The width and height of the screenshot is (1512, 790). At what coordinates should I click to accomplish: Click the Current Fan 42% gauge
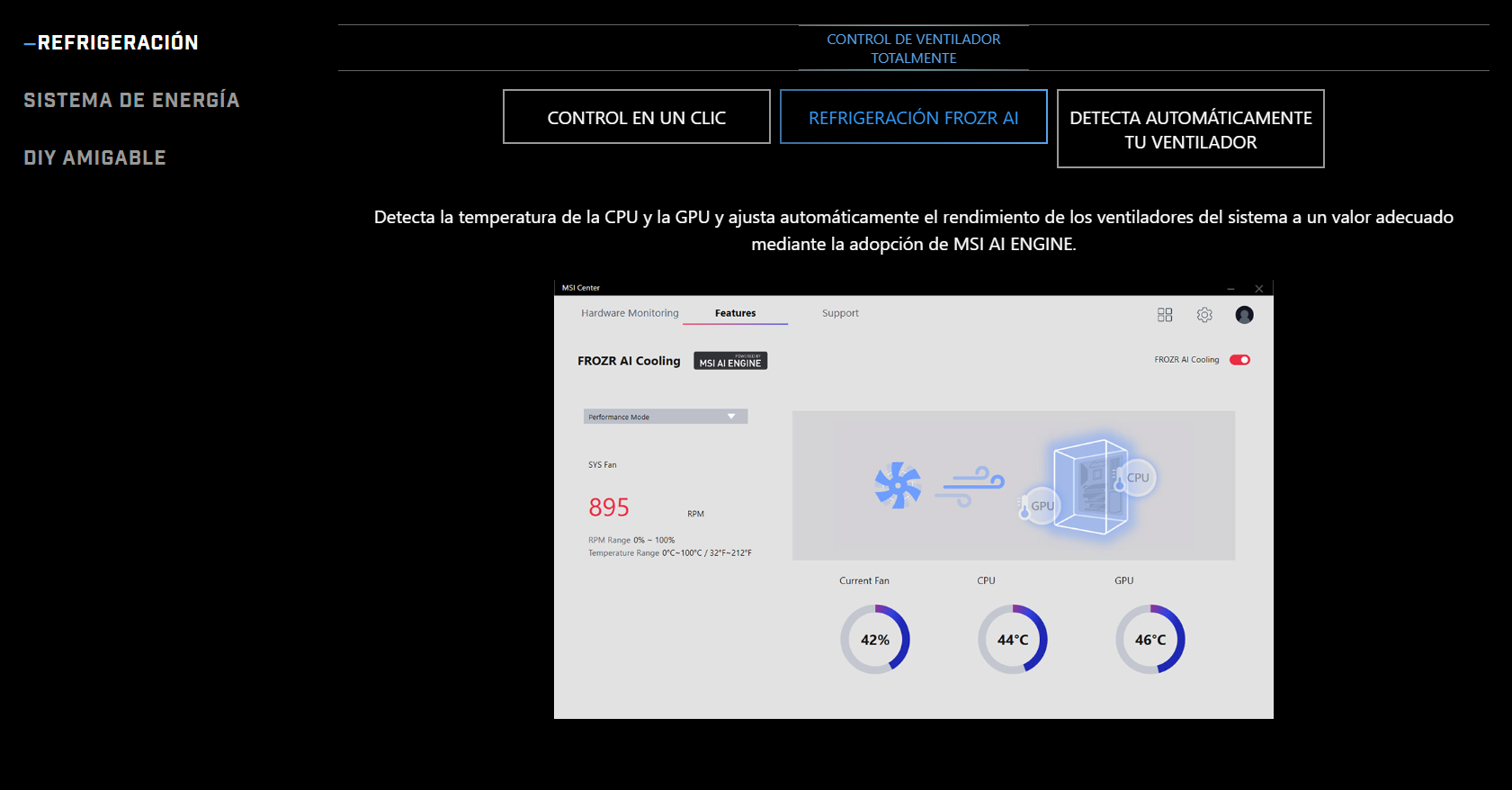pyautogui.click(x=875, y=640)
